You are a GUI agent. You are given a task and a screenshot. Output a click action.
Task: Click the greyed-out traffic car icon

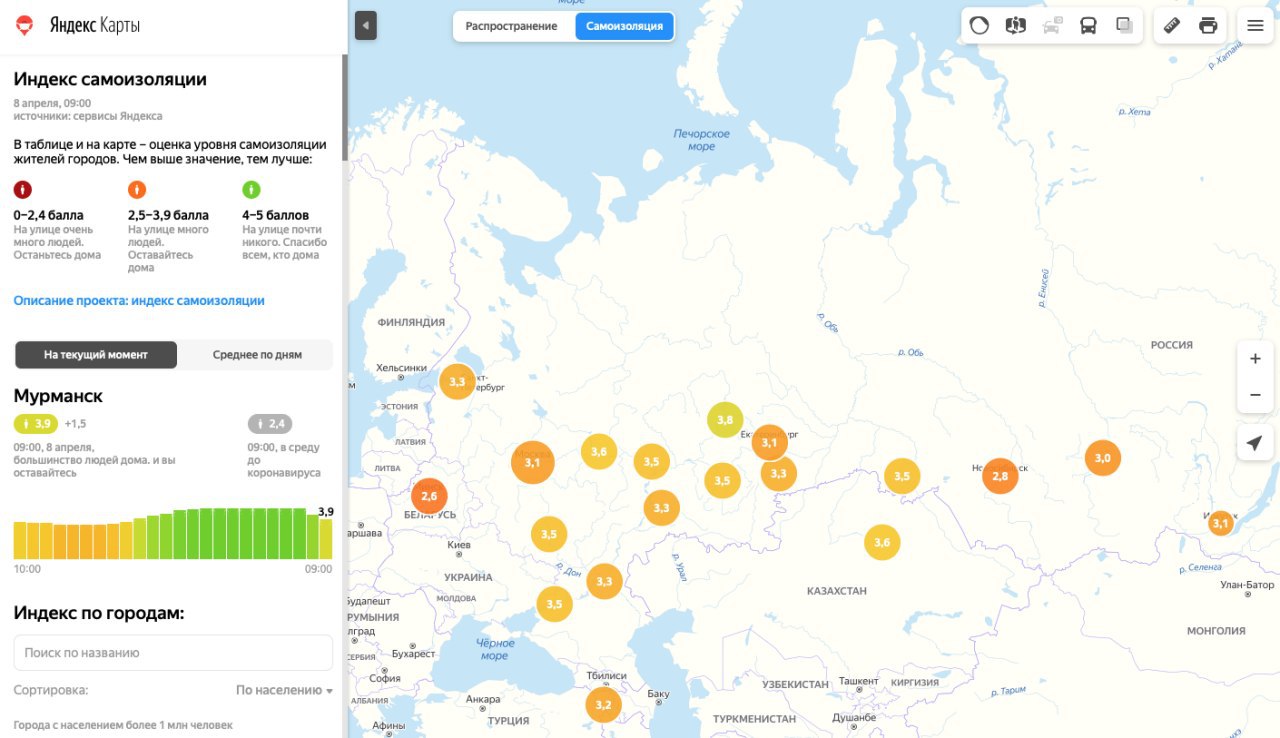point(1052,26)
